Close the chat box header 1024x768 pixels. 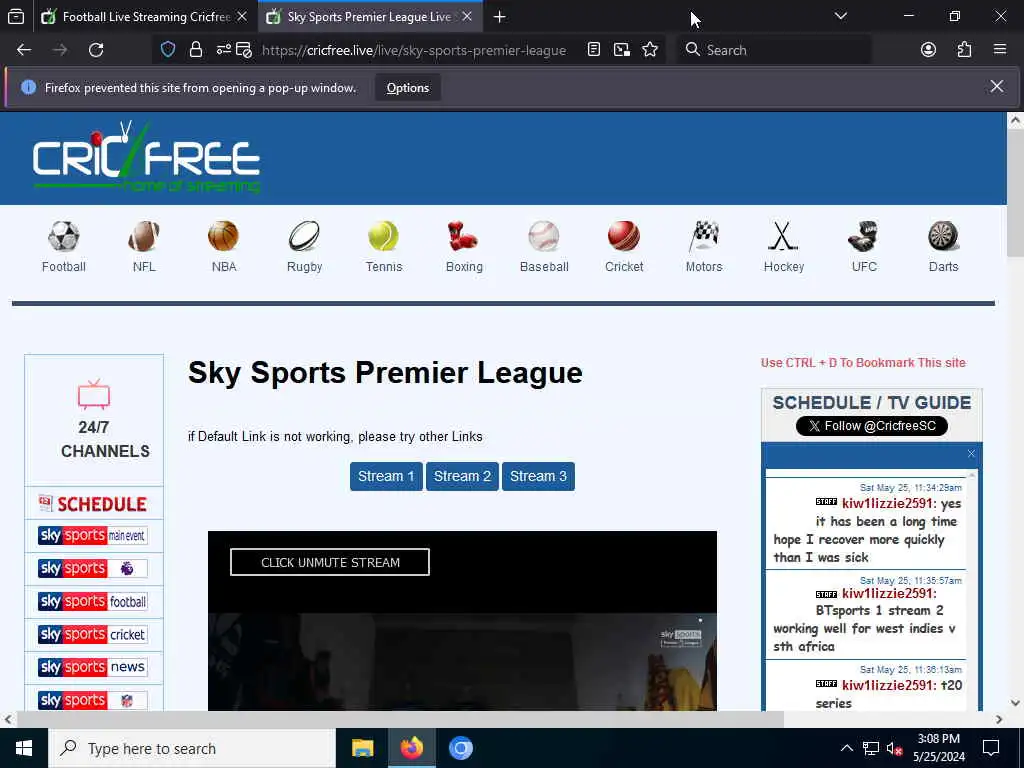click(971, 454)
